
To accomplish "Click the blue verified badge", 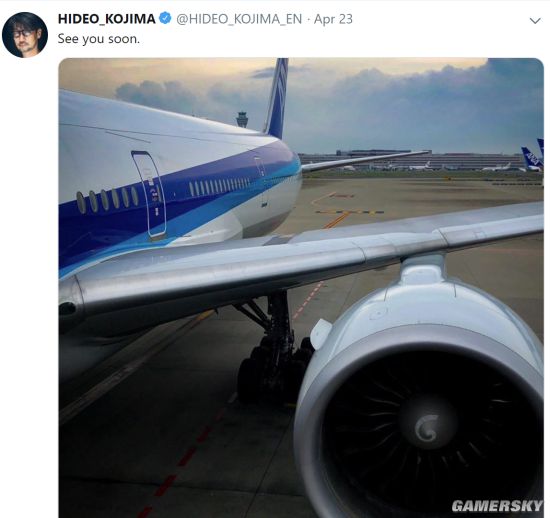I will pyautogui.click(x=165, y=18).
